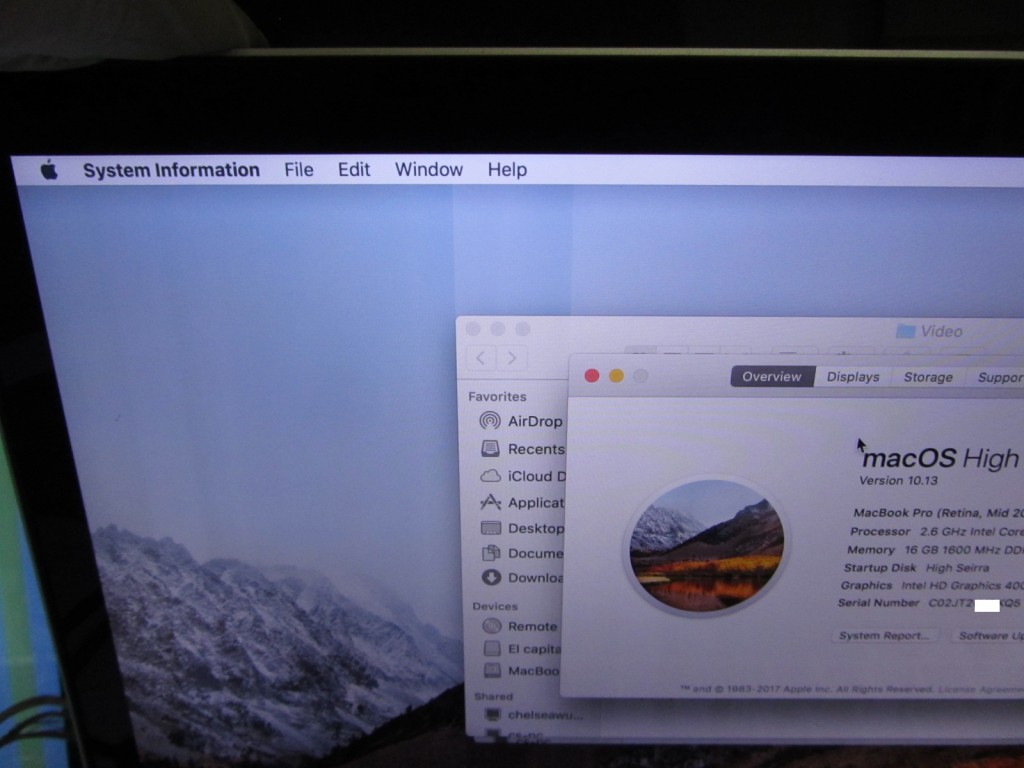
Task: Select chelseawu label under Shared
Action: pyautogui.click(x=545, y=715)
